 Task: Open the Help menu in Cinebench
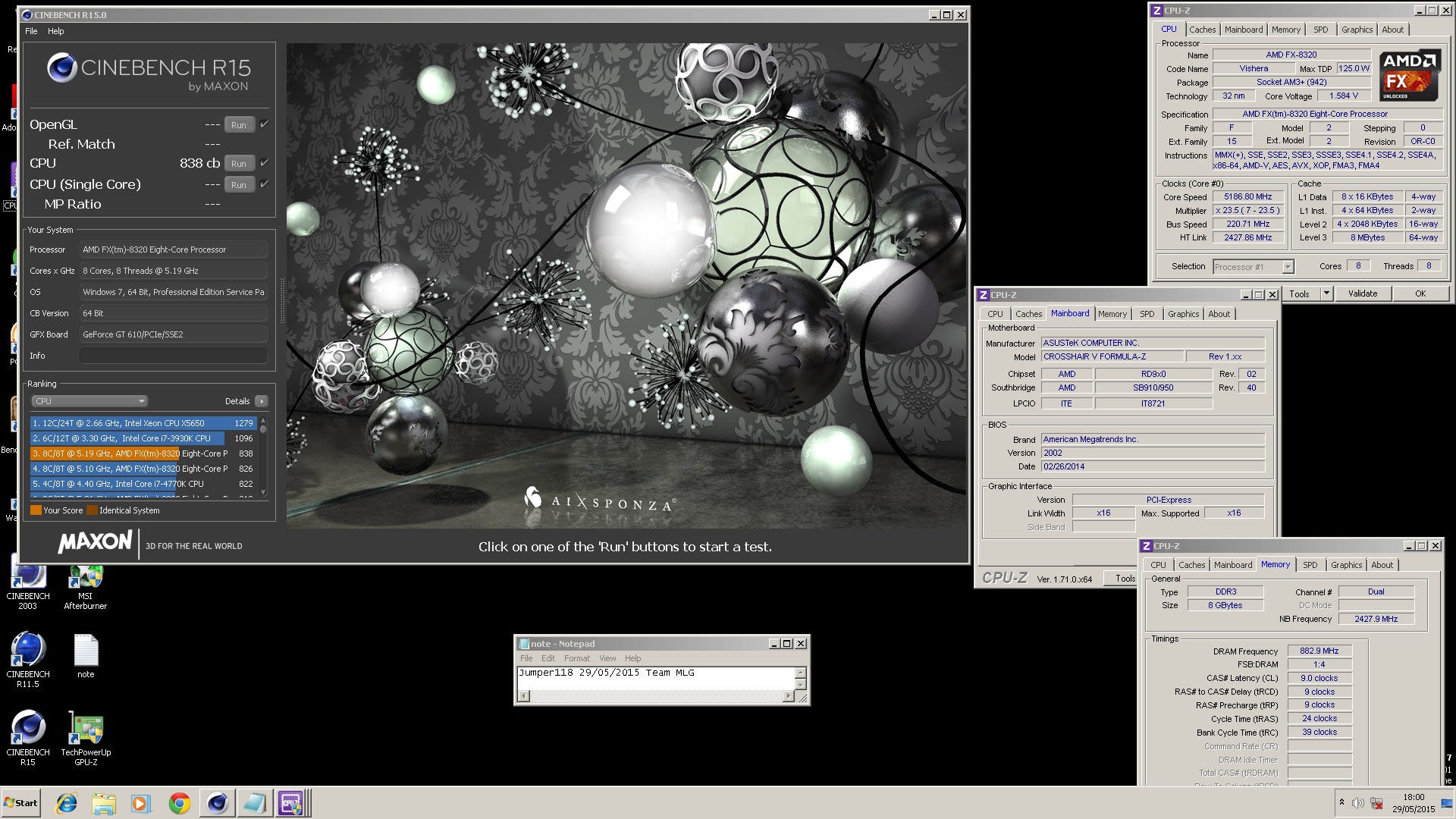tap(56, 31)
